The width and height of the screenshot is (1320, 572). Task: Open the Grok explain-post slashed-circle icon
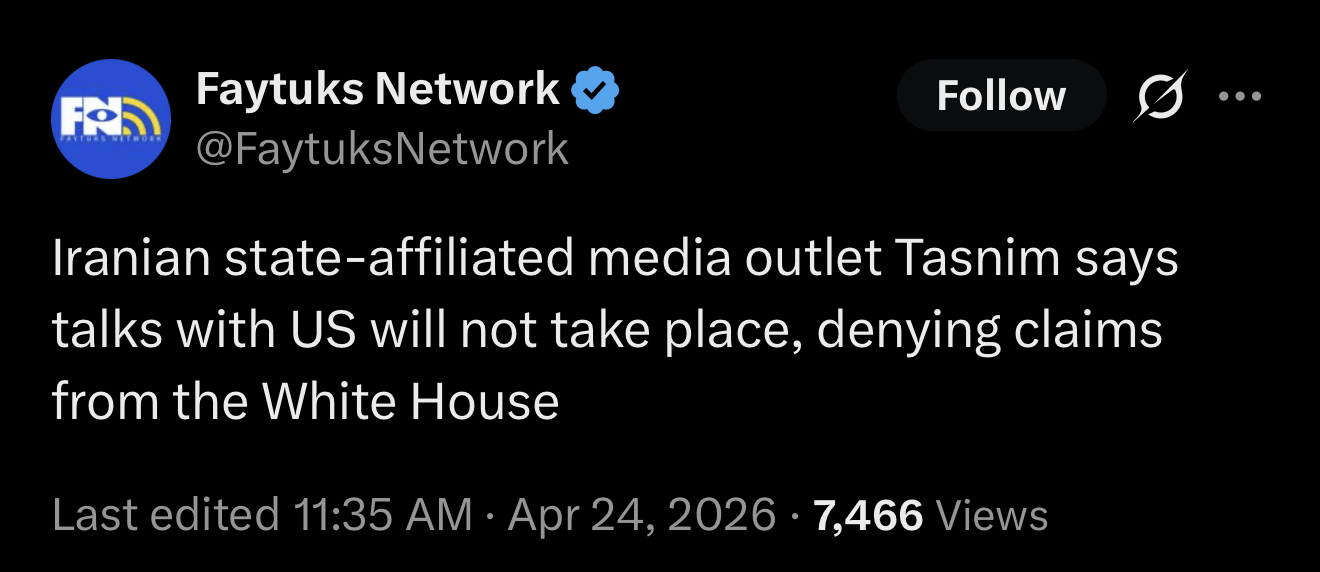click(x=1160, y=95)
